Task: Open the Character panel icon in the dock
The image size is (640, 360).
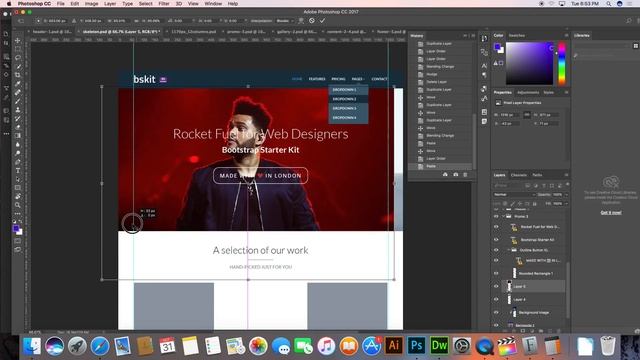Action: [x=484, y=65]
